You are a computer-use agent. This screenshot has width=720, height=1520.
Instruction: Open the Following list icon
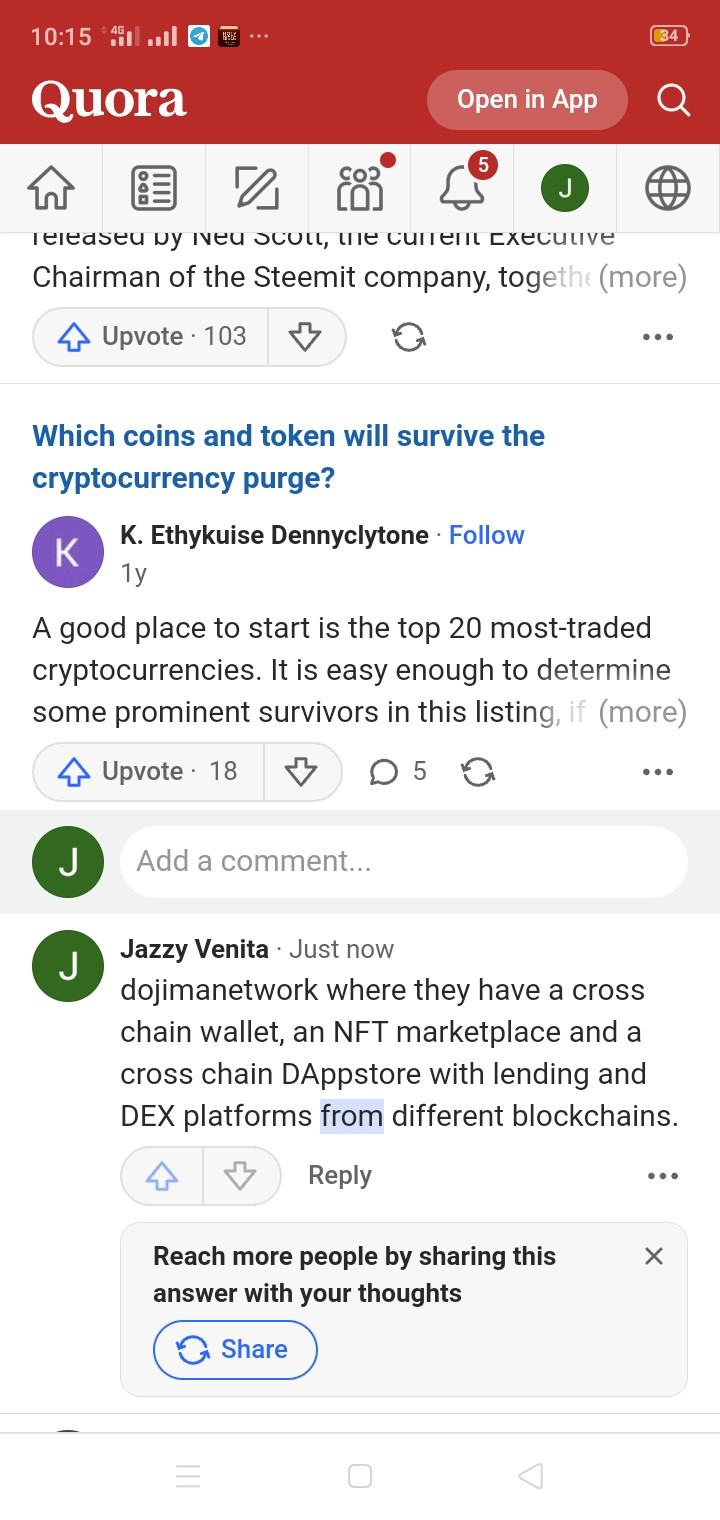coord(154,187)
